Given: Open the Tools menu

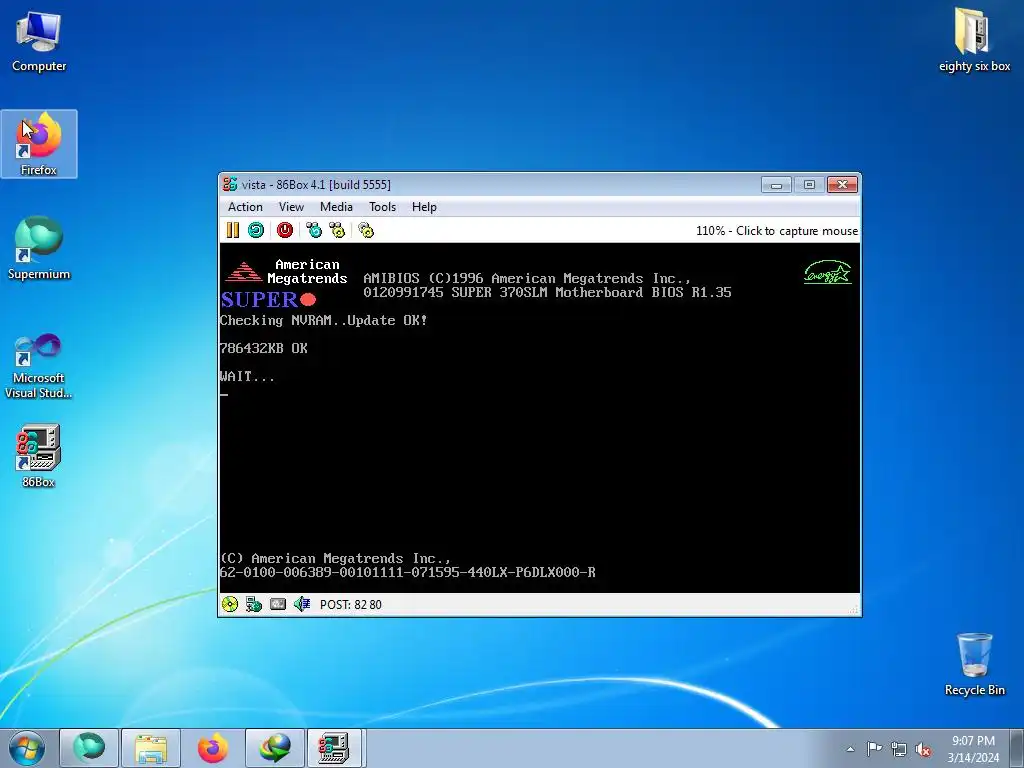Looking at the screenshot, I should (x=382, y=206).
